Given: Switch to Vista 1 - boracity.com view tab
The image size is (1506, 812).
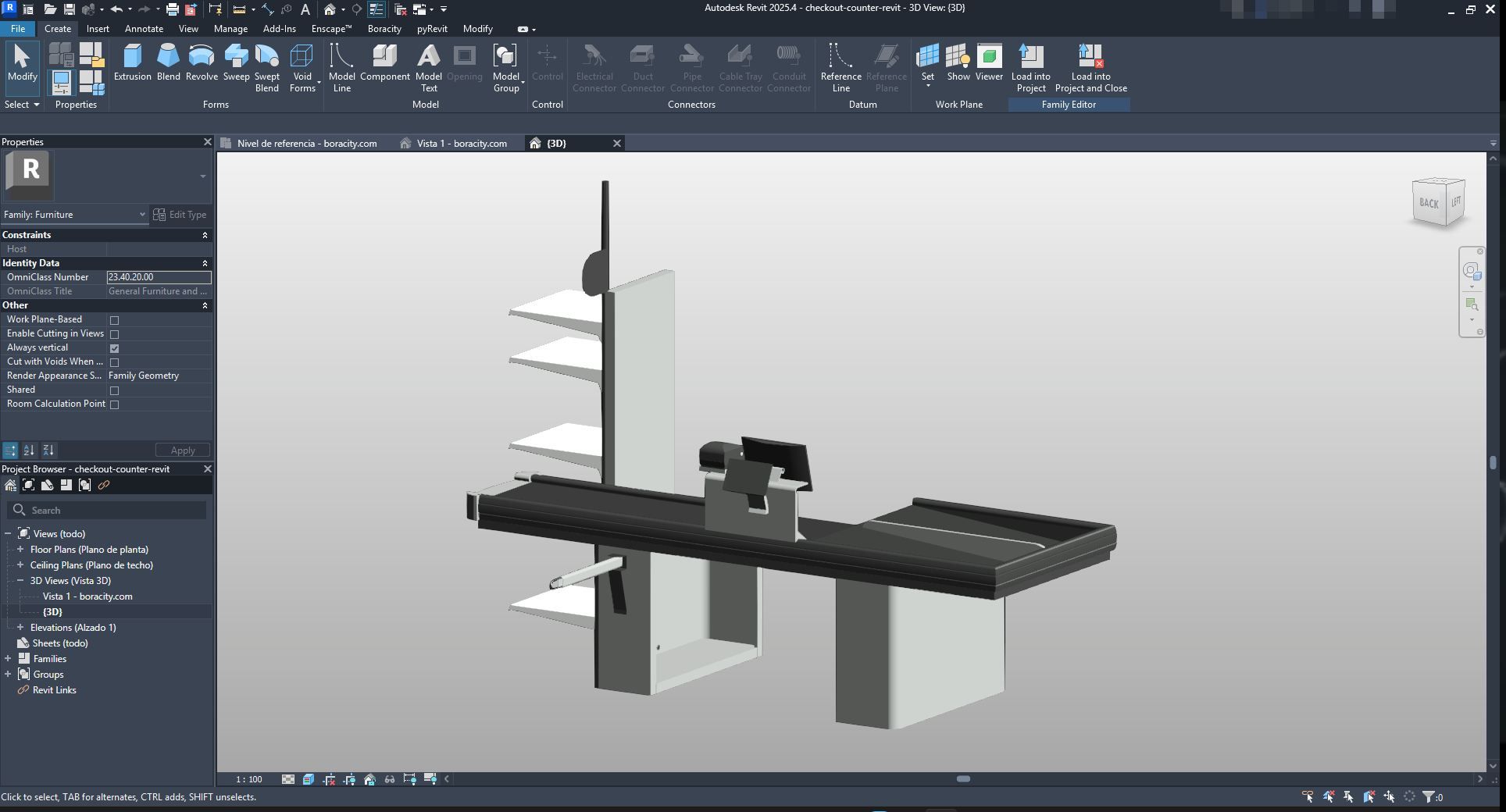Looking at the screenshot, I should pos(461,144).
